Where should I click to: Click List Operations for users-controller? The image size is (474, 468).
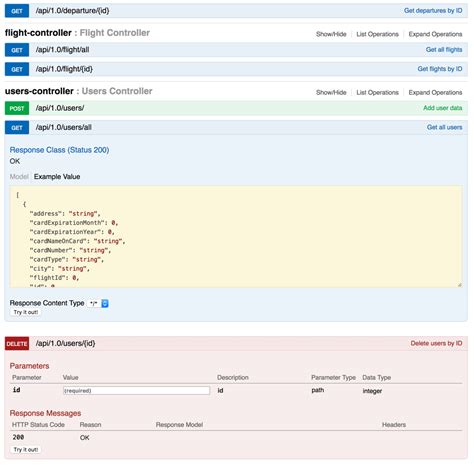[x=377, y=92]
